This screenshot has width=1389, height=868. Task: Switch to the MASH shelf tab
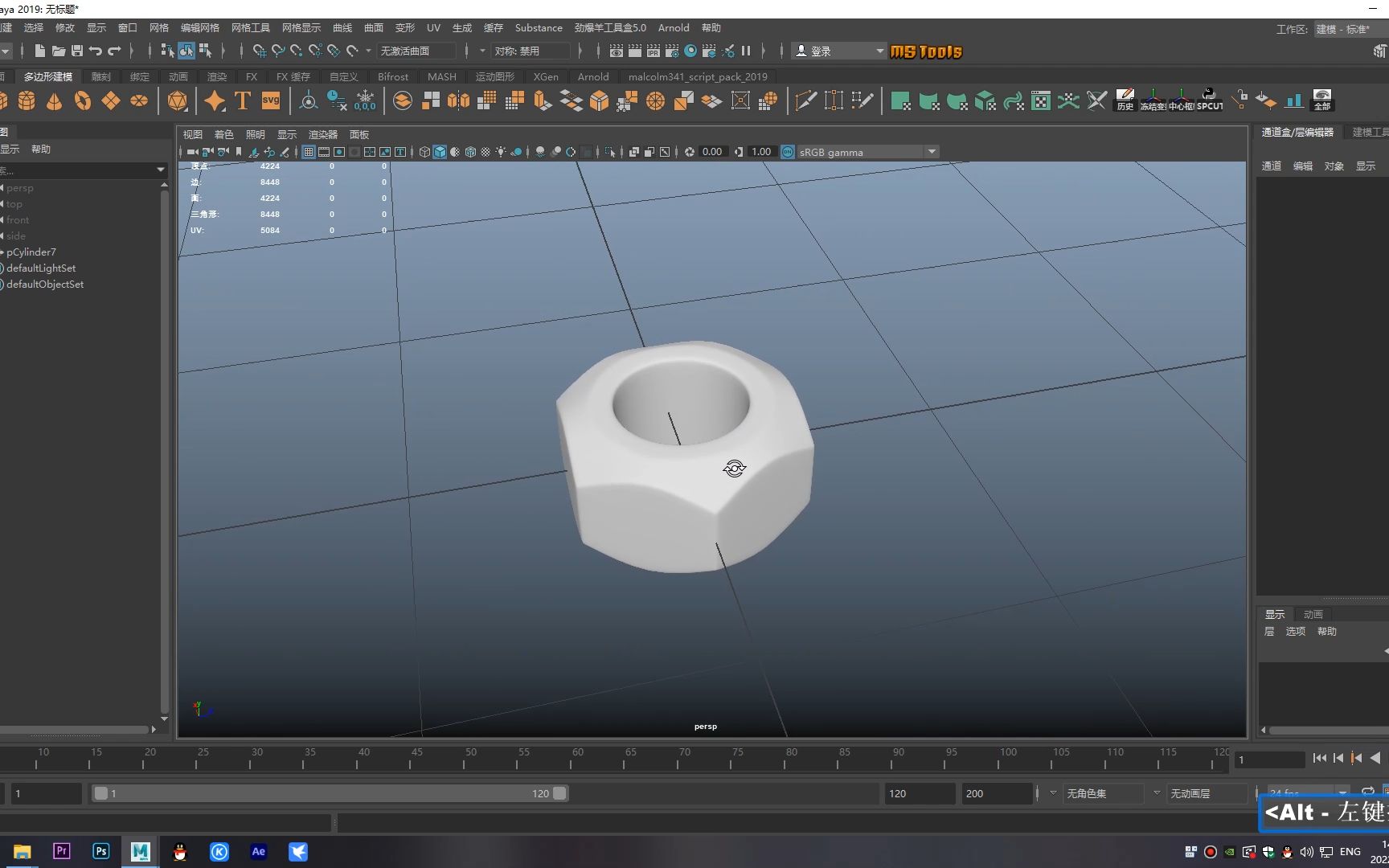point(442,76)
